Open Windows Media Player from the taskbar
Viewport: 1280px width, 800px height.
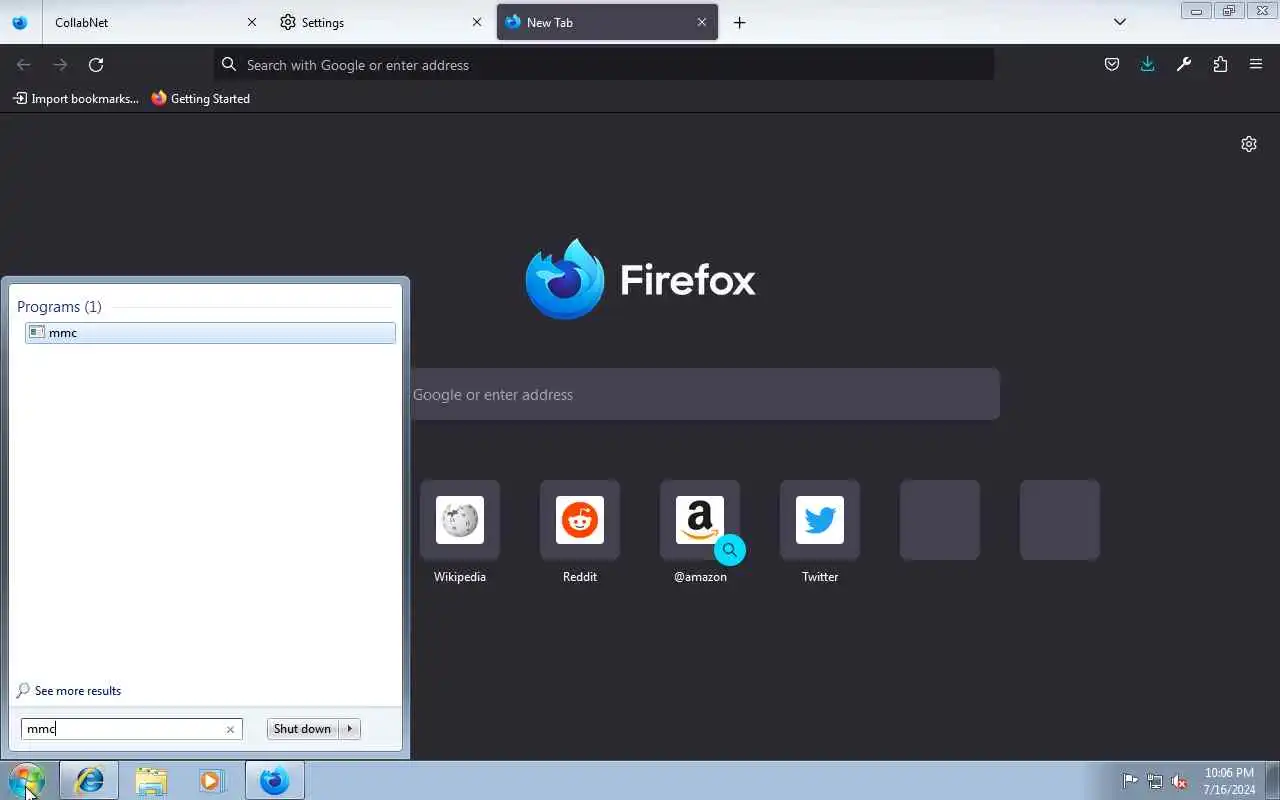click(212, 780)
